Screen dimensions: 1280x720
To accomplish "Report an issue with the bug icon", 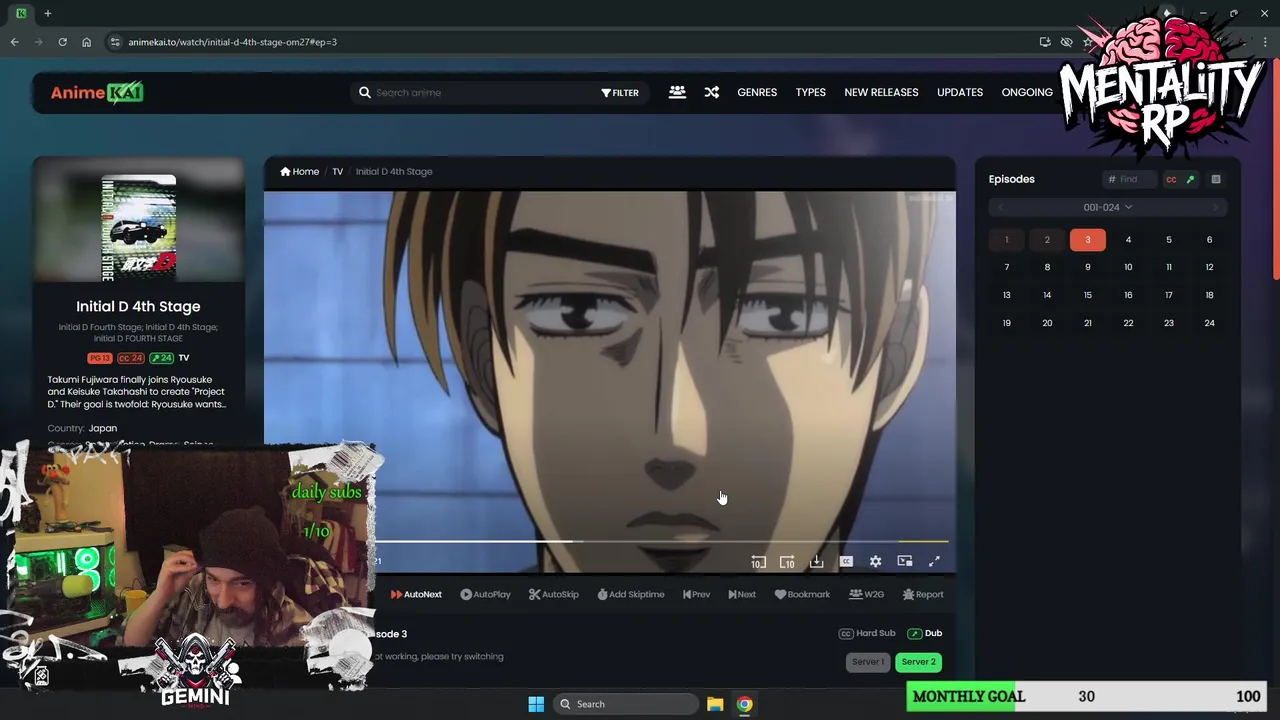I will 923,594.
